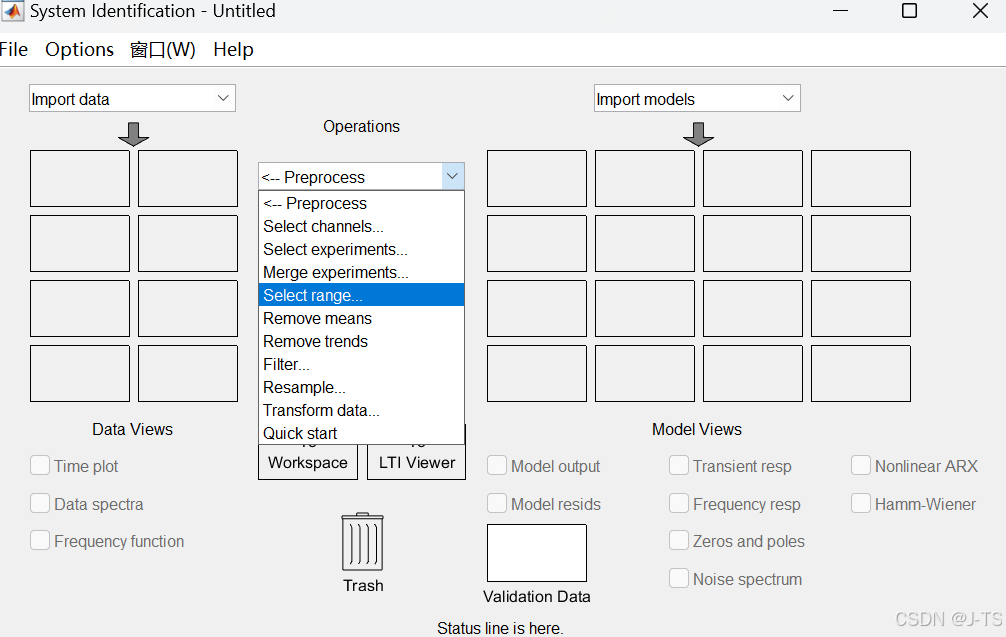Image resolution: width=1006 pixels, height=637 pixels.
Task: Click the LTI Viewer button
Action: tap(416, 463)
